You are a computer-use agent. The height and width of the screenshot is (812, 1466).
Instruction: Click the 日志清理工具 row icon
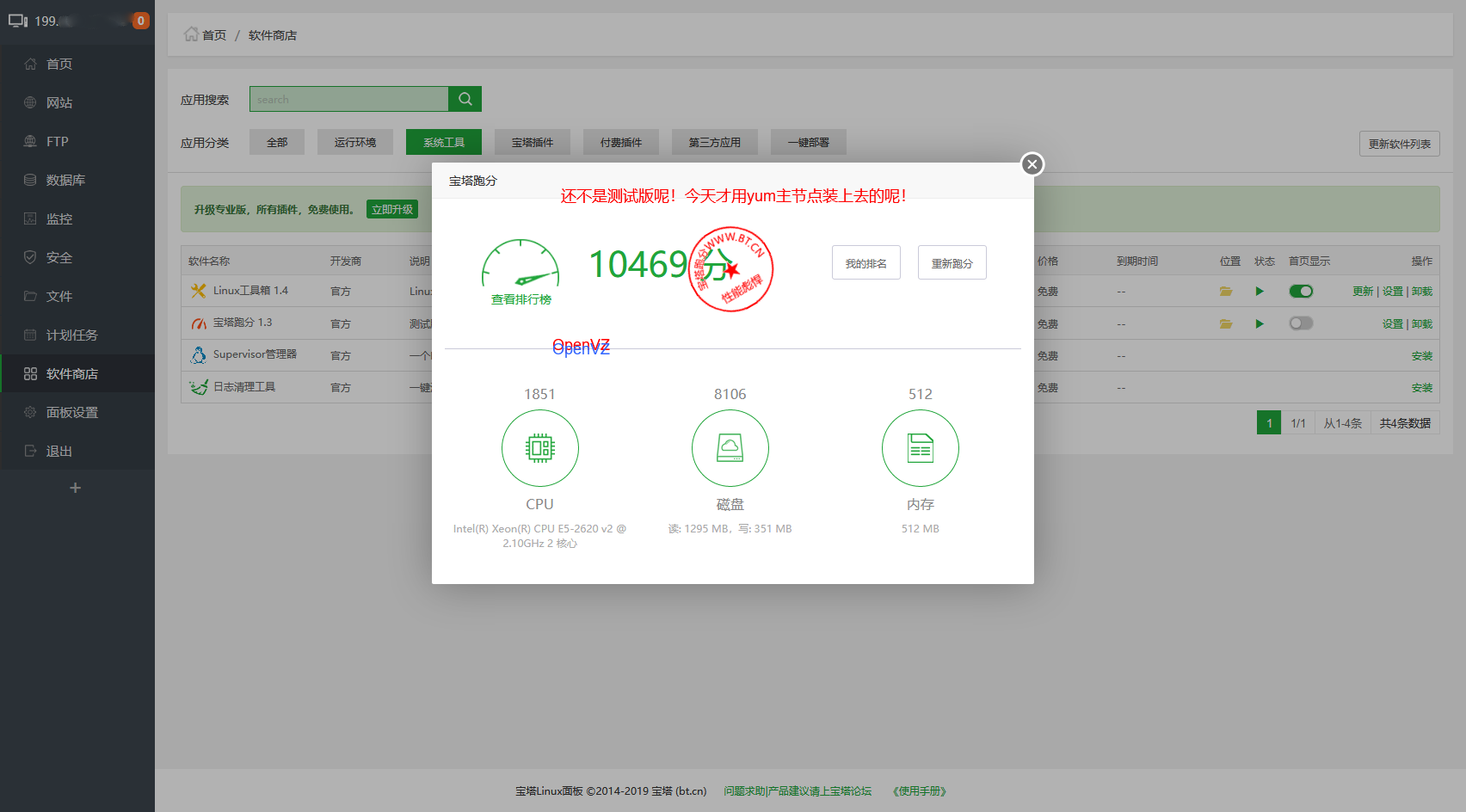pyautogui.click(x=199, y=387)
